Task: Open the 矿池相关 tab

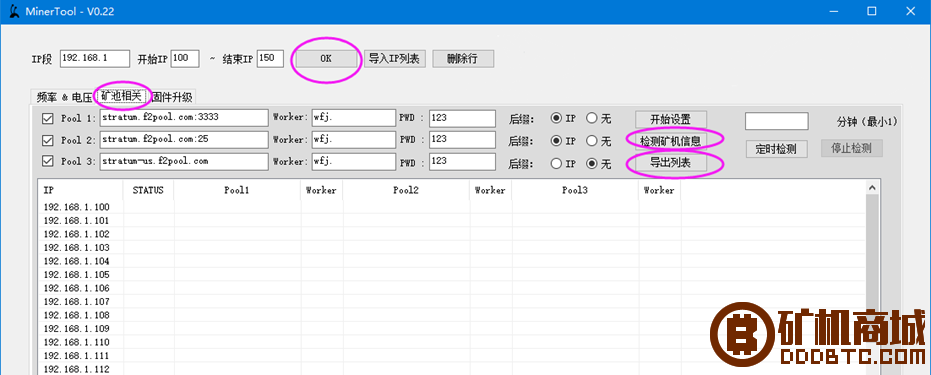Action: click(121, 96)
